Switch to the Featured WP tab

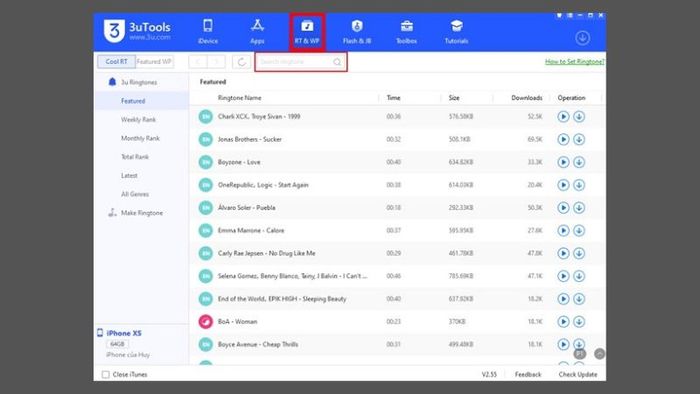point(154,62)
